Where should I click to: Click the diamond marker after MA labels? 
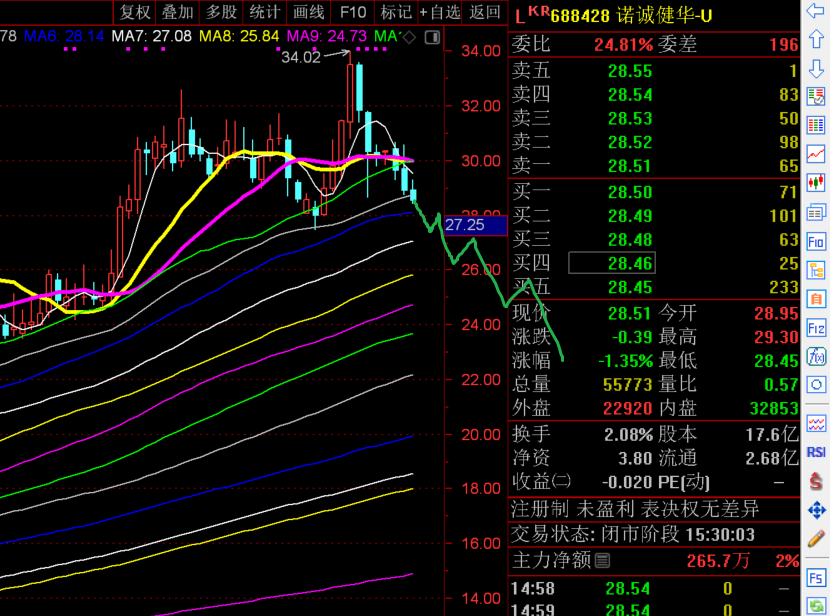[x=410, y=37]
